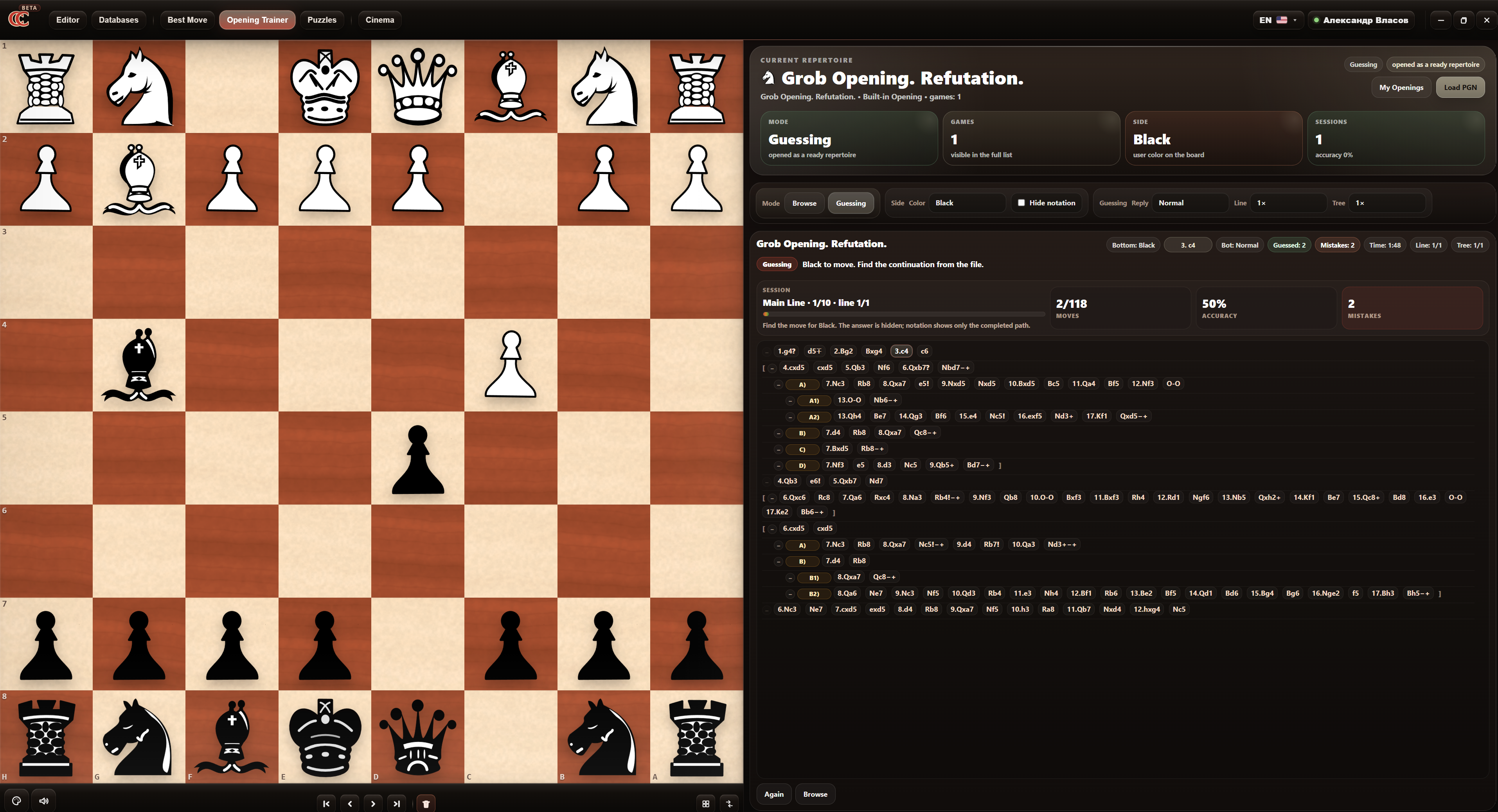Click the white queen on d1
This screenshot has width=1498, height=812.
pos(417,86)
